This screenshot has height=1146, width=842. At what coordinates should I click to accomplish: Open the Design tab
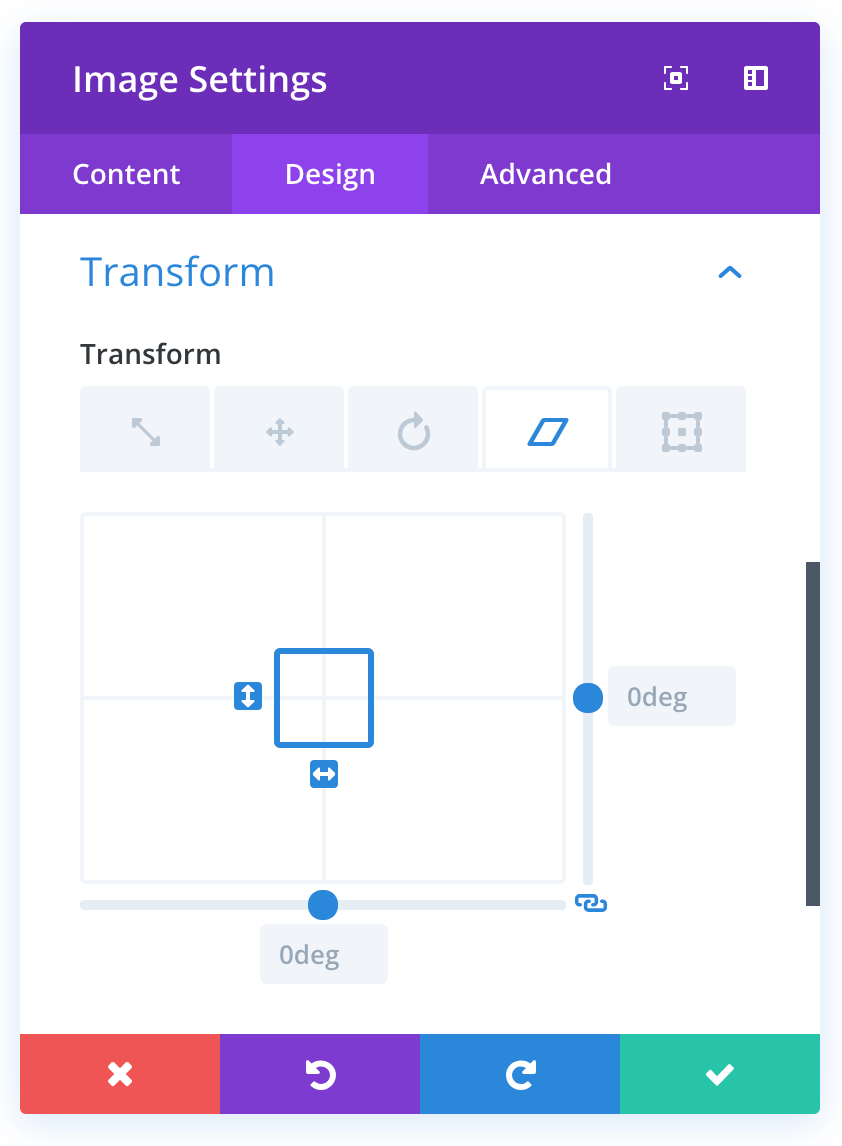tap(330, 174)
